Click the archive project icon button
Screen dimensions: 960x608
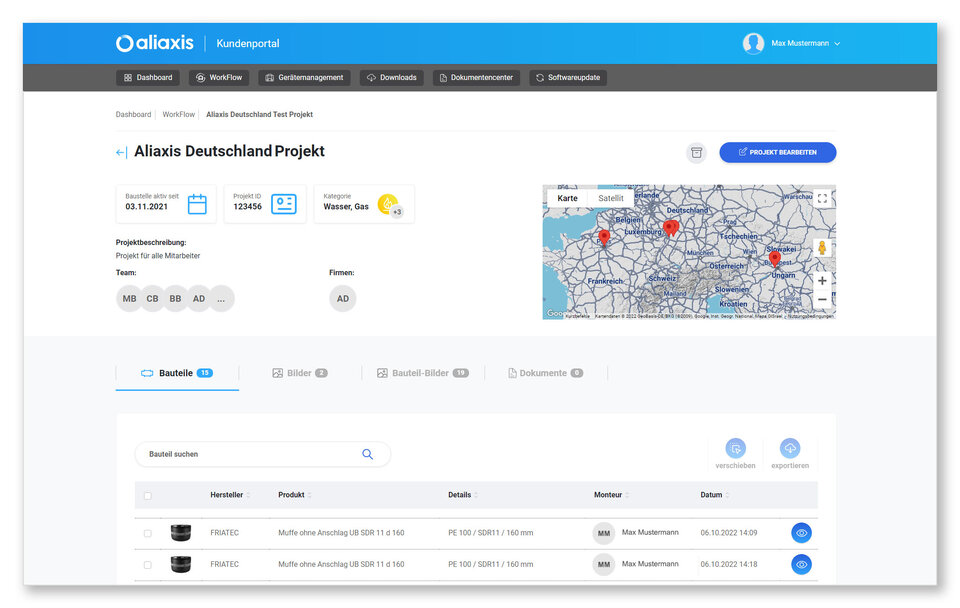coord(696,152)
